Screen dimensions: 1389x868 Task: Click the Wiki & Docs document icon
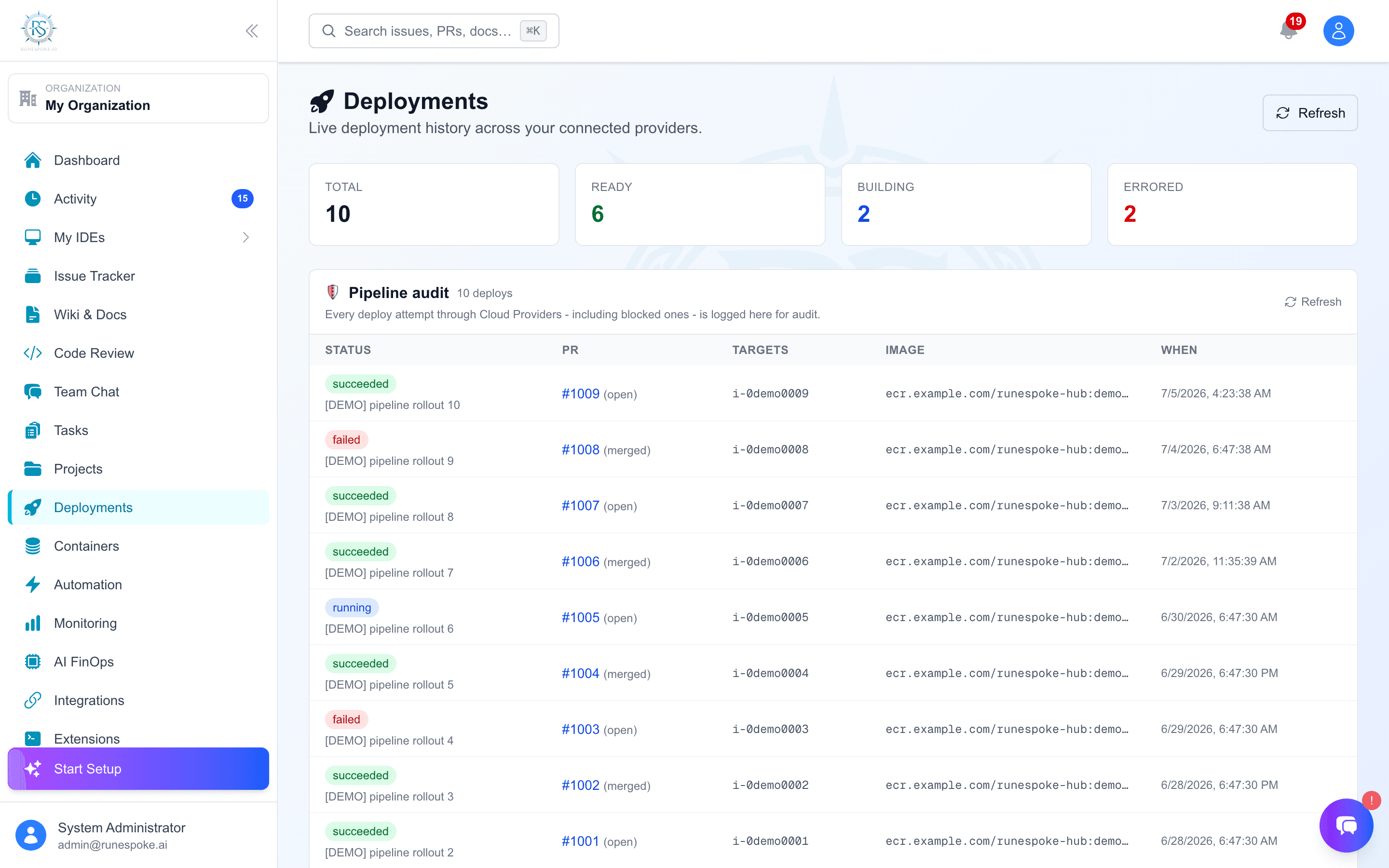tap(33, 314)
